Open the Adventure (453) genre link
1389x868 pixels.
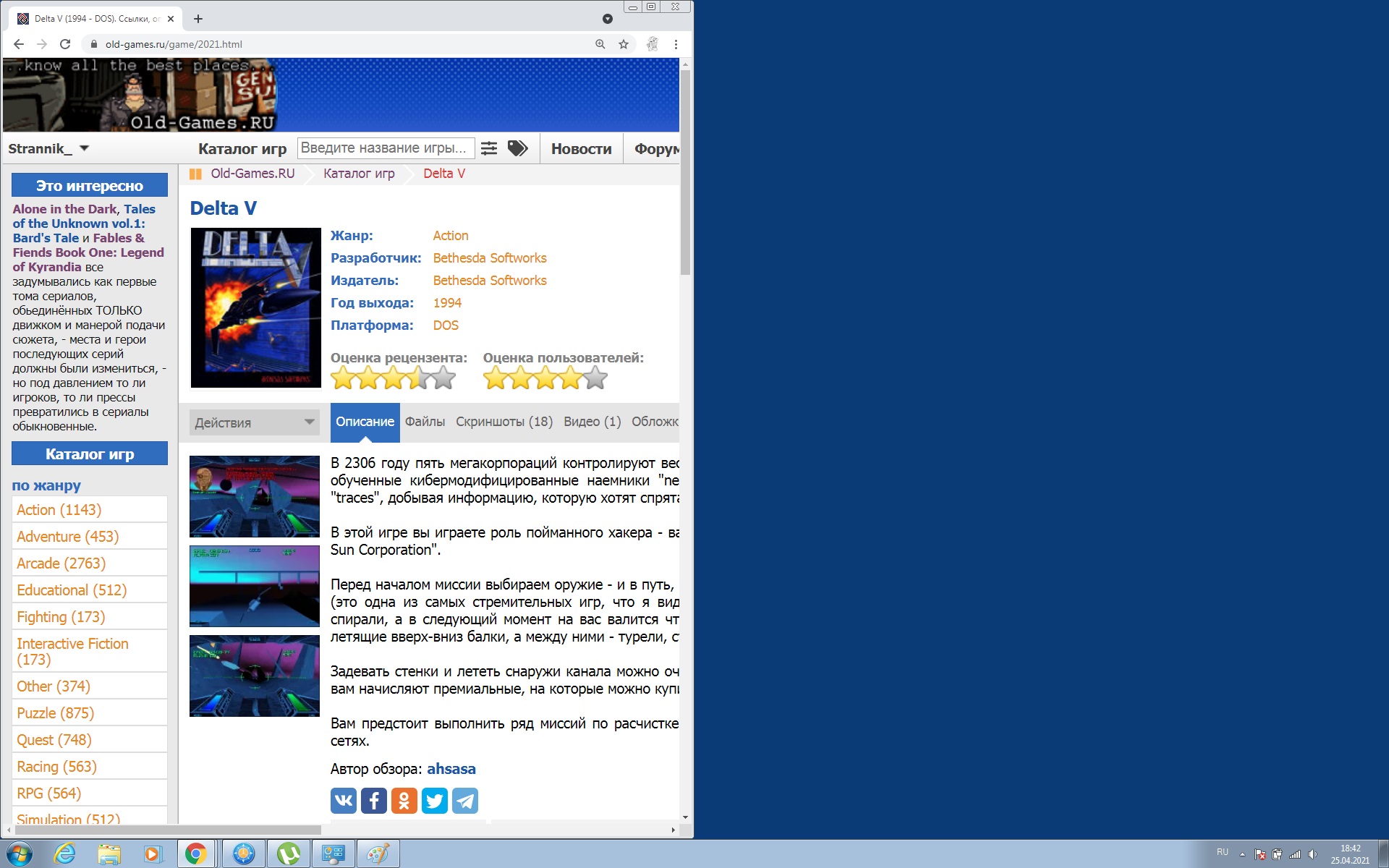(67, 537)
